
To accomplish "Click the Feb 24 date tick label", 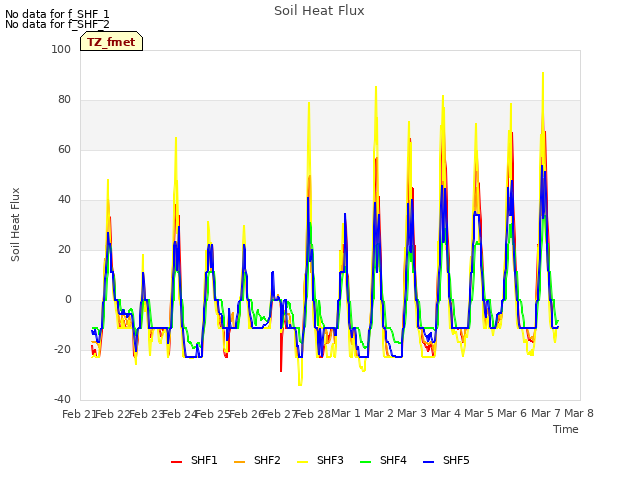I will coord(180,414).
